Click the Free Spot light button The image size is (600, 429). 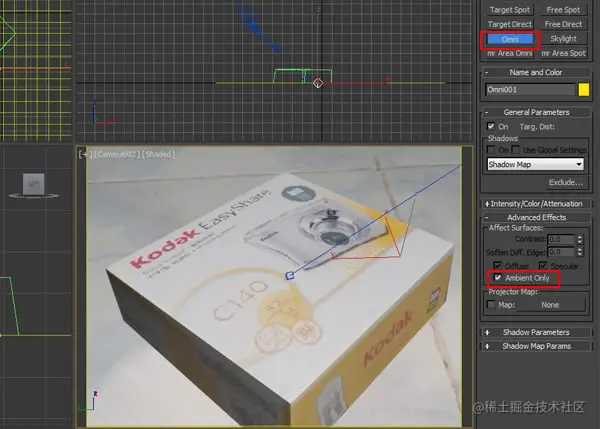click(563, 10)
